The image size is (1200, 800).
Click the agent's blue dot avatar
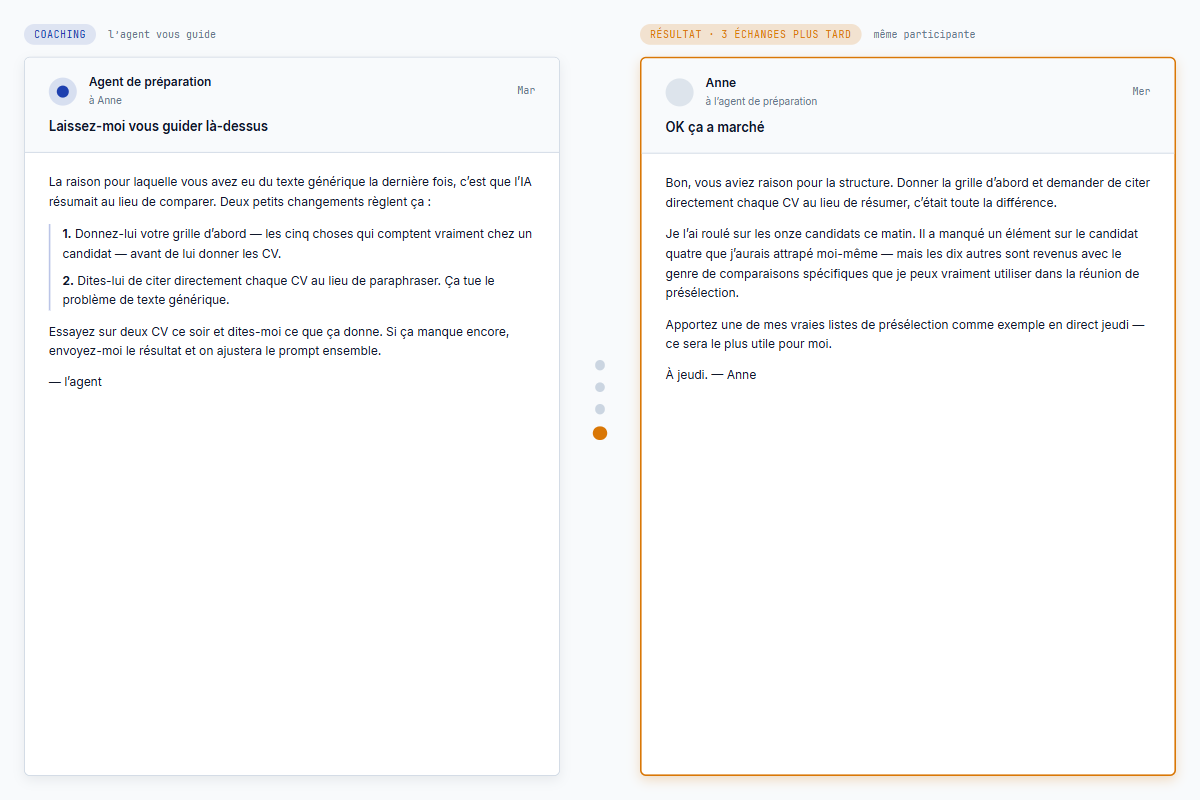tap(63, 92)
